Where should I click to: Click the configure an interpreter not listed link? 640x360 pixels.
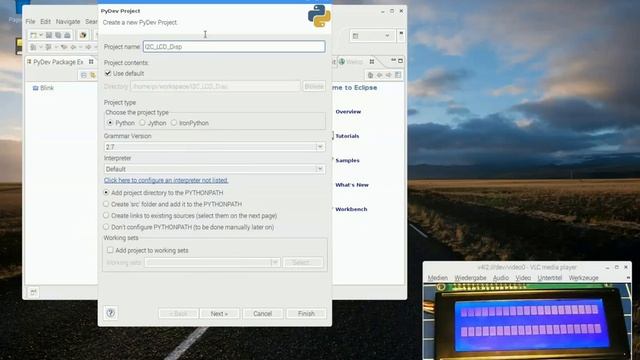click(x=166, y=180)
